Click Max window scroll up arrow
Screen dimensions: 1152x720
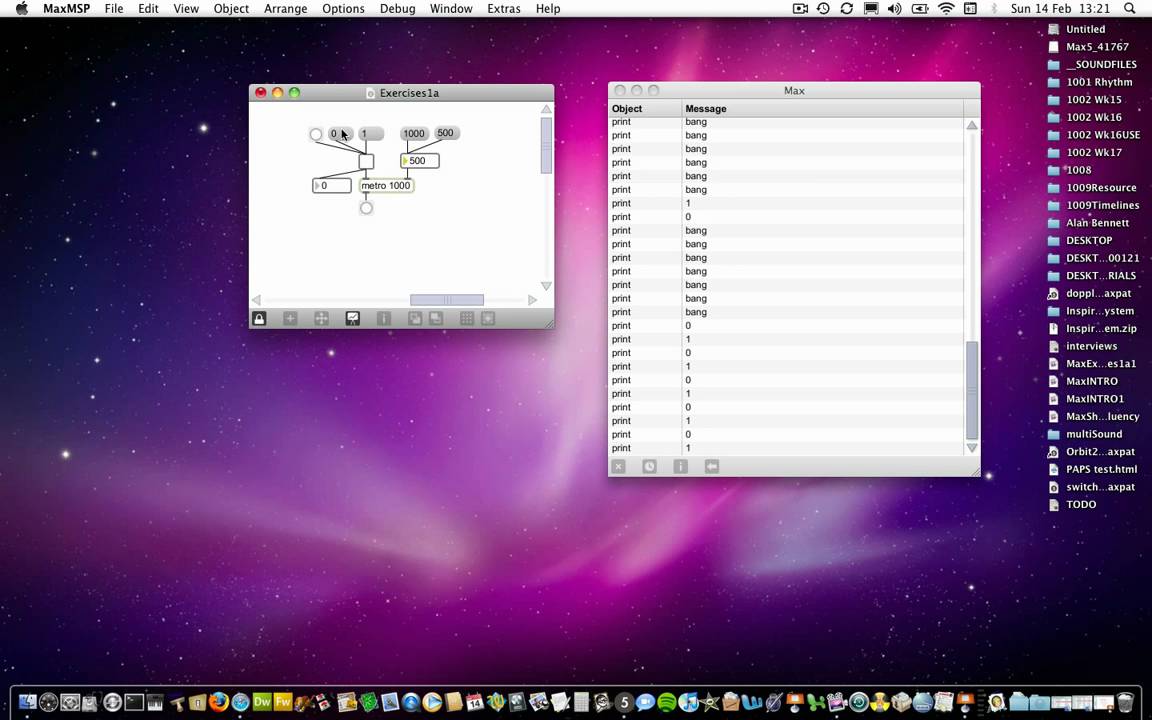(x=972, y=126)
